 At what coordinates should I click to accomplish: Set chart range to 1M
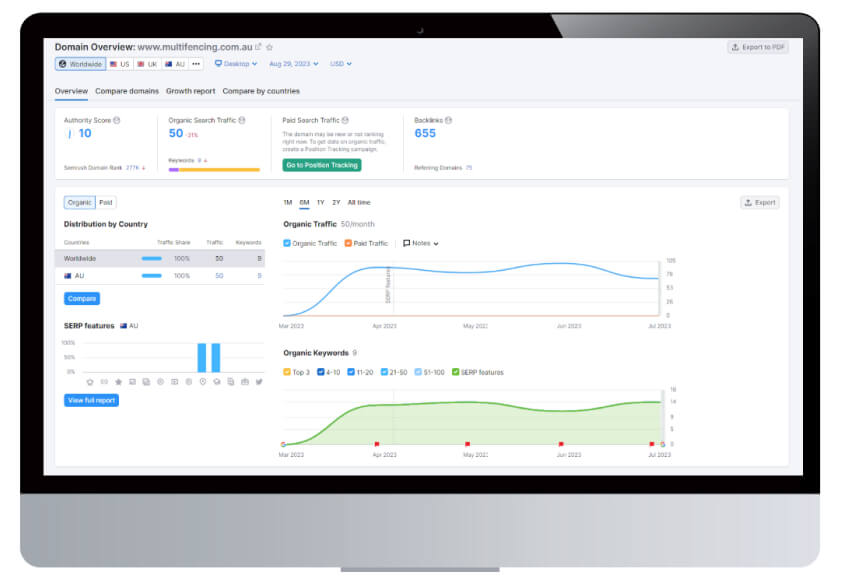(x=288, y=203)
